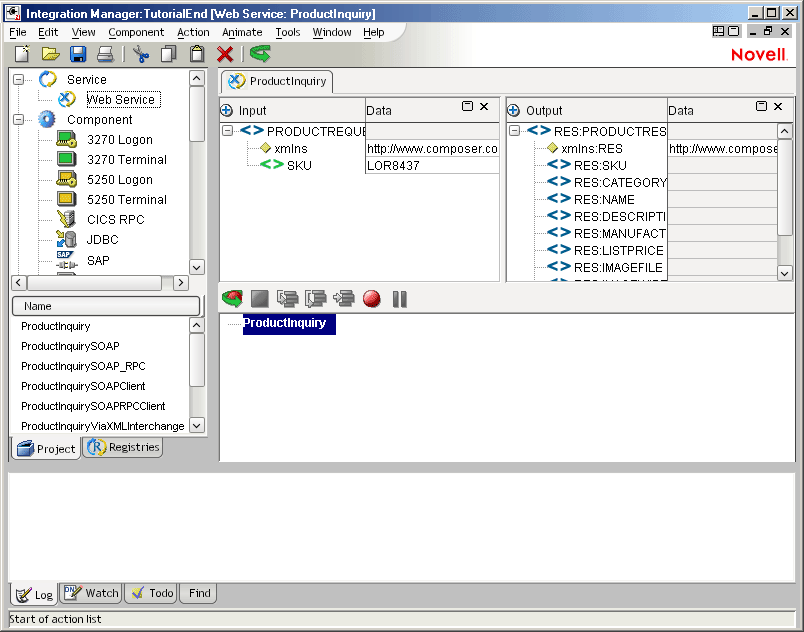This screenshot has height=632, width=804.
Task: Collapse the PRODUCTREQUEST input node
Action: tap(227, 131)
